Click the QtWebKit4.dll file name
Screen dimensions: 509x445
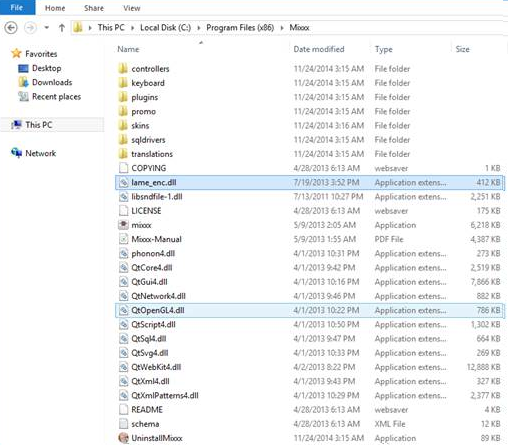[156, 367]
